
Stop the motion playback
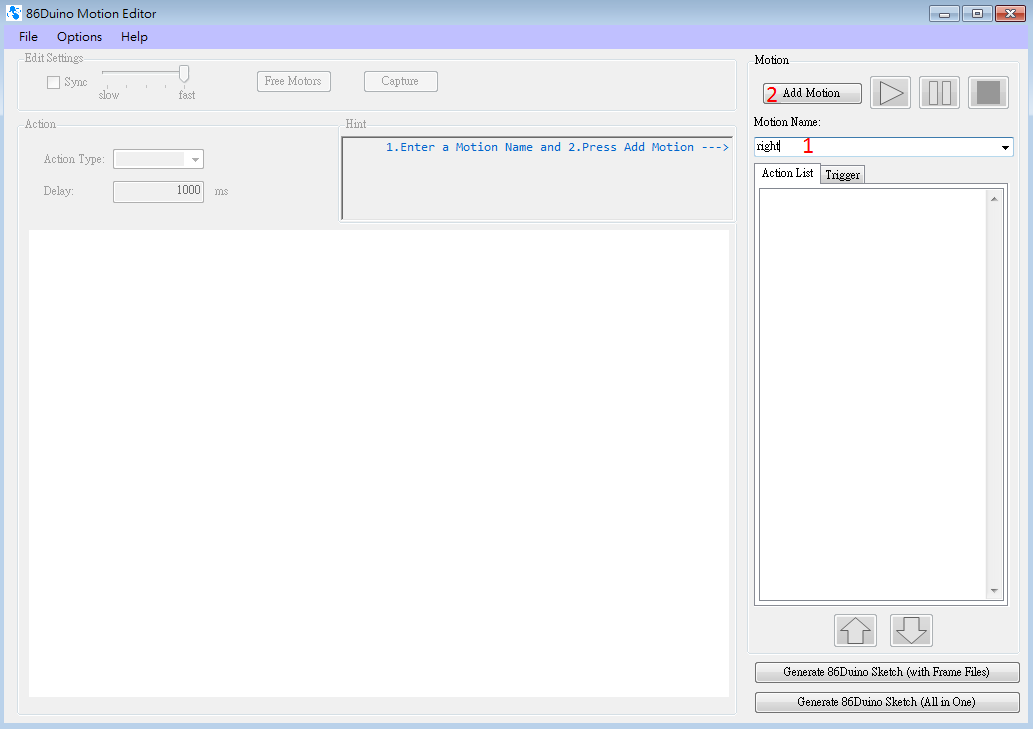tap(988, 93)
